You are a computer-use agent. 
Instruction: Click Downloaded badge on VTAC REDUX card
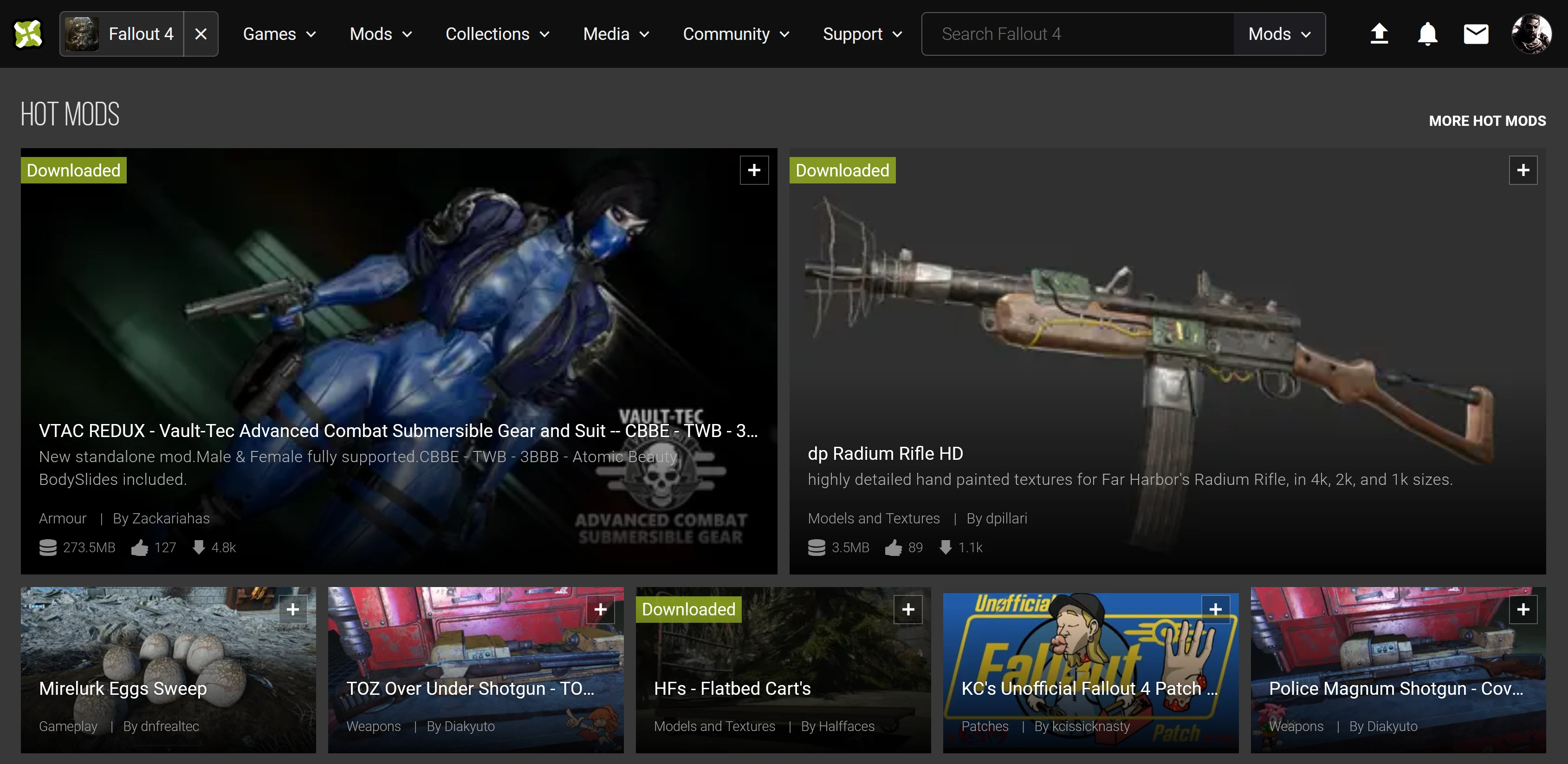click(74, 170)
